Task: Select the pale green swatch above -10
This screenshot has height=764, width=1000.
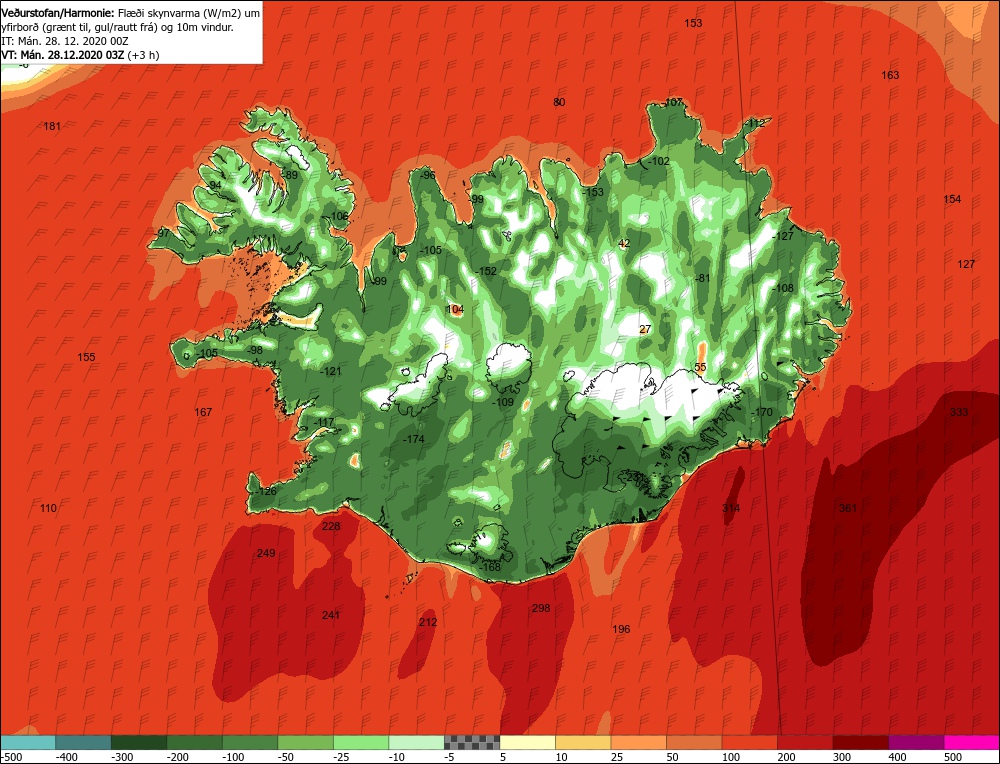Action: coord(416,742)
